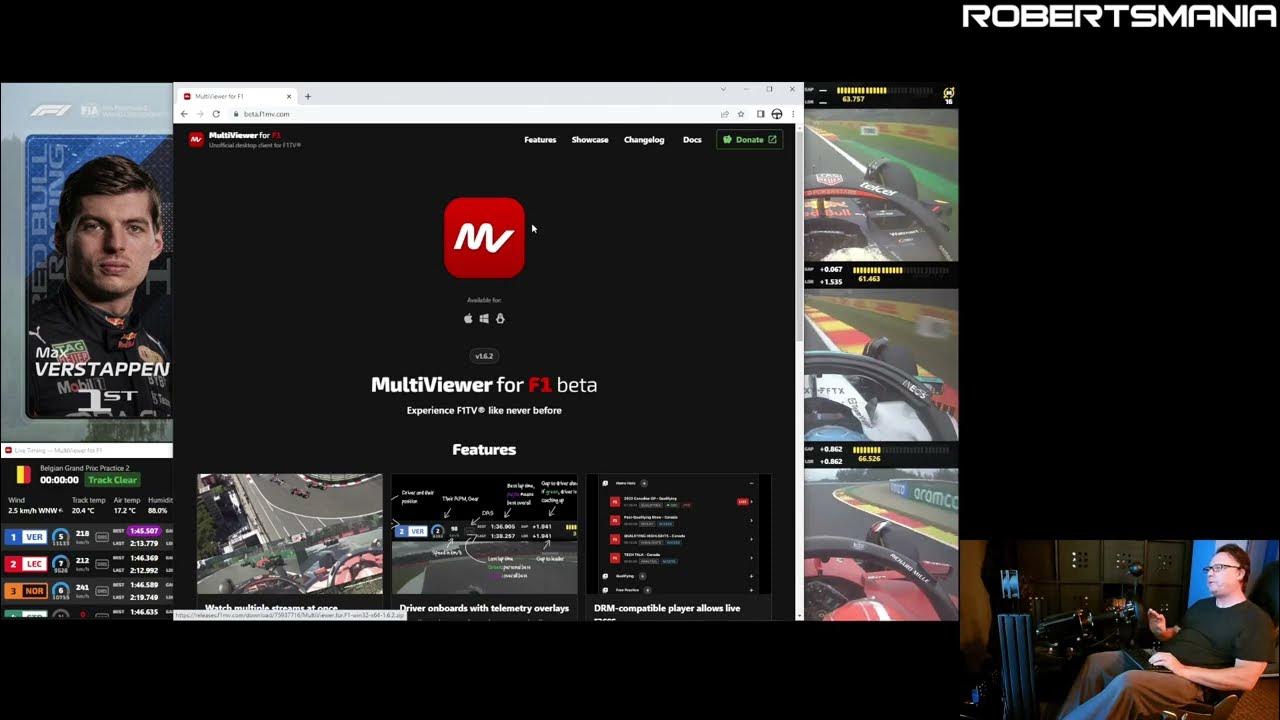Open the DRM-compatible player feature thumbnail

click(x=679, y=534)
